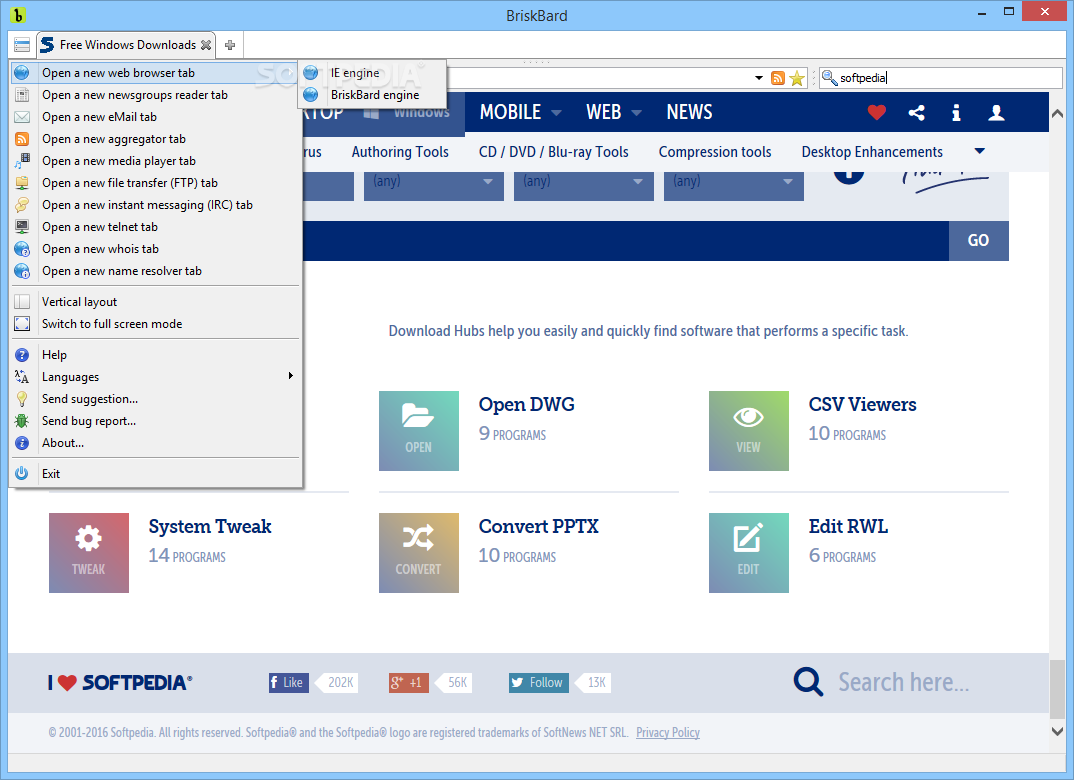This screenshot has width=1074, height=780.
Task: Click the BriskBard main menu icon
Action: 22,45
